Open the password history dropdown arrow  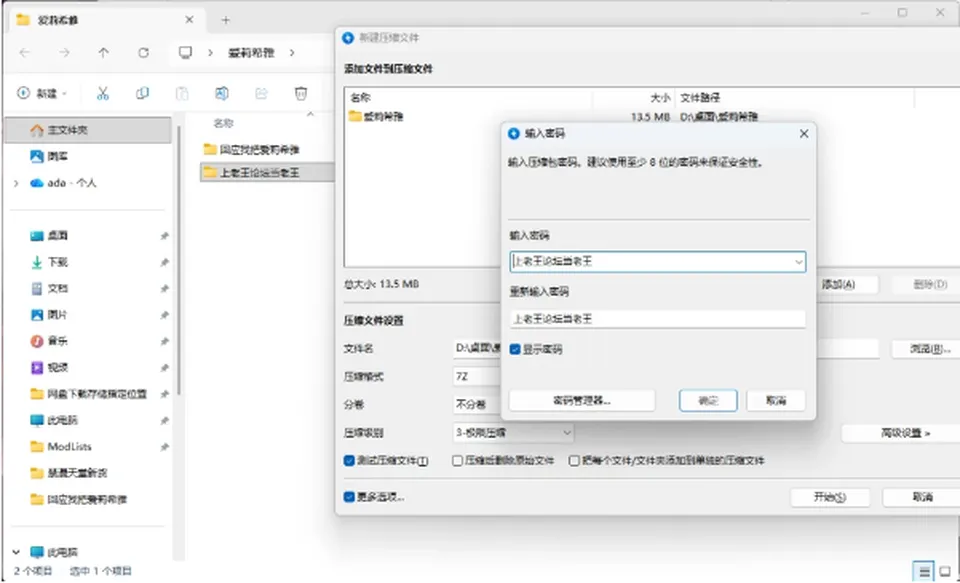798,262
